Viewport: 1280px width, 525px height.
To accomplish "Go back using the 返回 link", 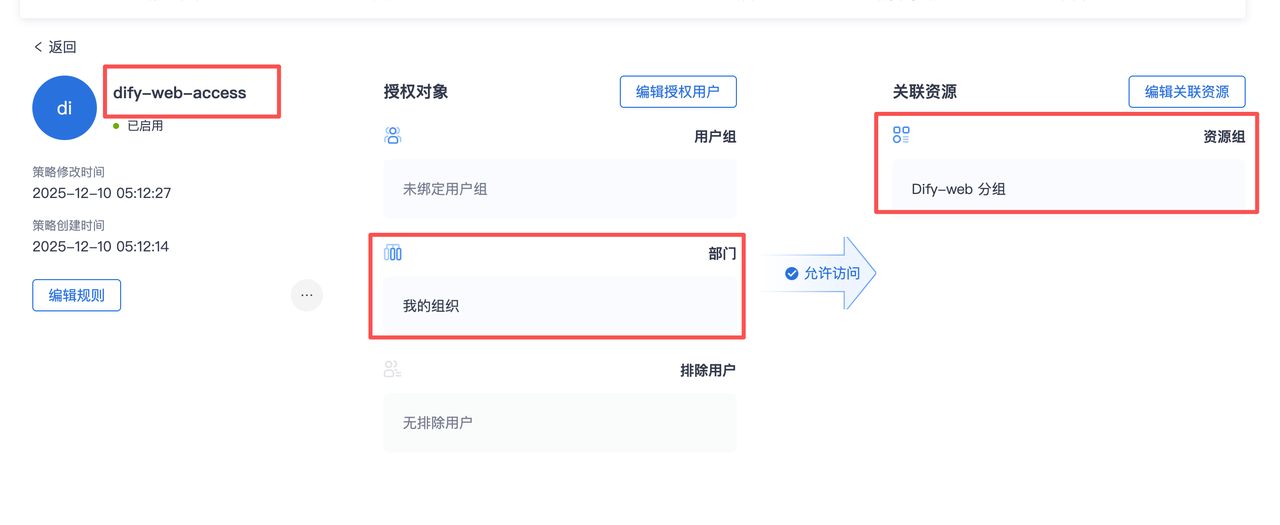I will 55,47.
